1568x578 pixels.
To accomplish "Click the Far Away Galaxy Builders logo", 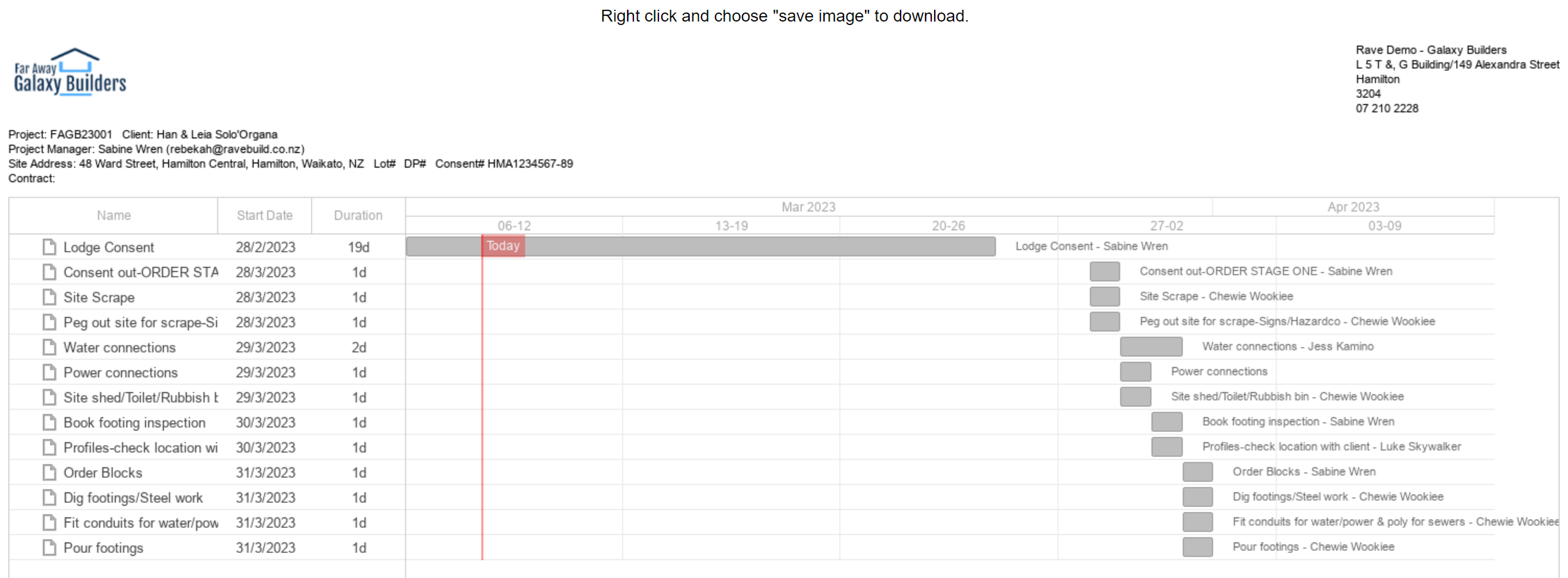I will coord(70,72).
